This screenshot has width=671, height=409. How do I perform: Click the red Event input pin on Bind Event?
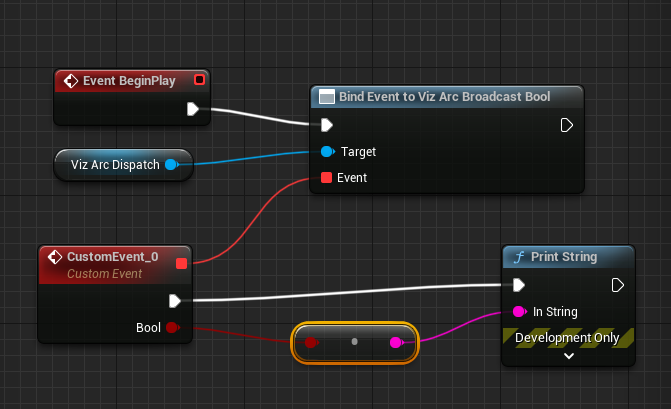pyautogui.click(x=326, y=178)
